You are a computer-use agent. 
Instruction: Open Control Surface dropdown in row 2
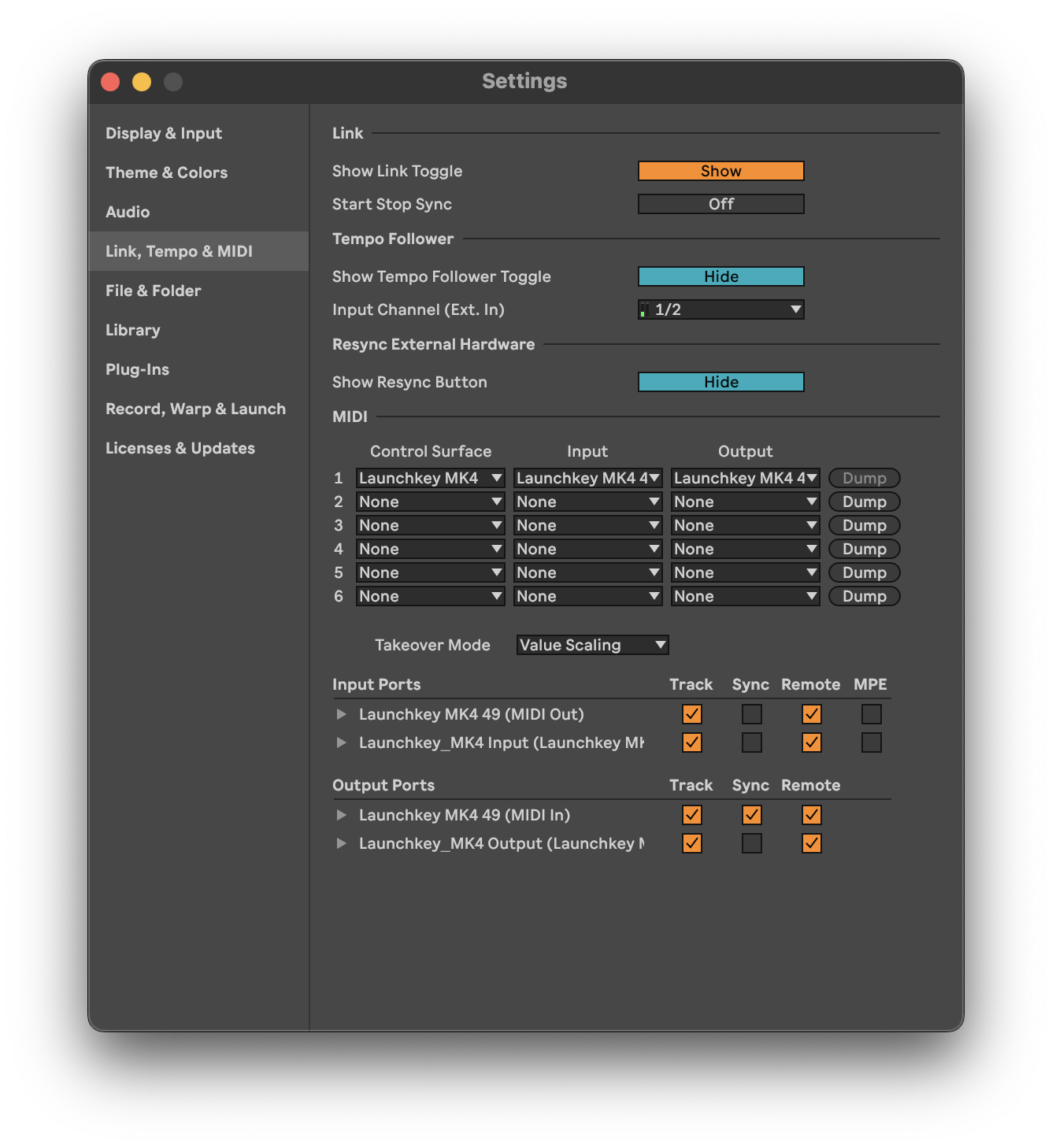click(x=431, y=502)
